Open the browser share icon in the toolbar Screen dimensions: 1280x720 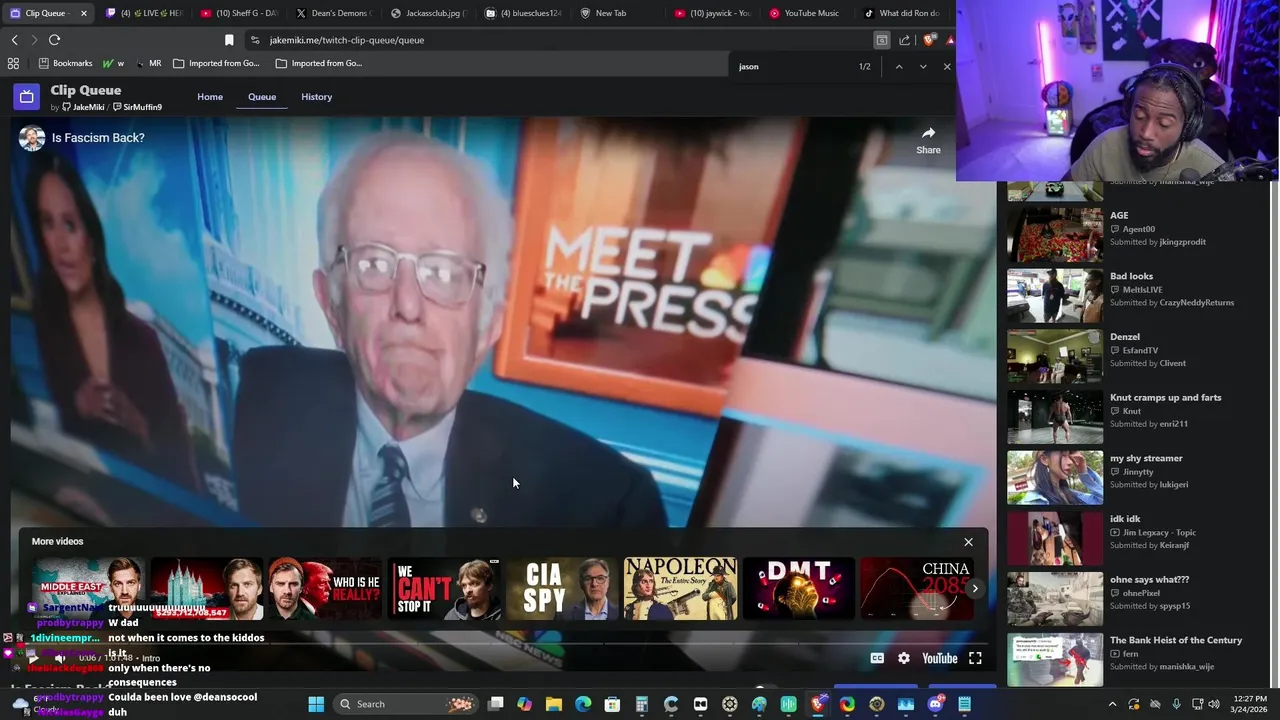pos(904,40)
